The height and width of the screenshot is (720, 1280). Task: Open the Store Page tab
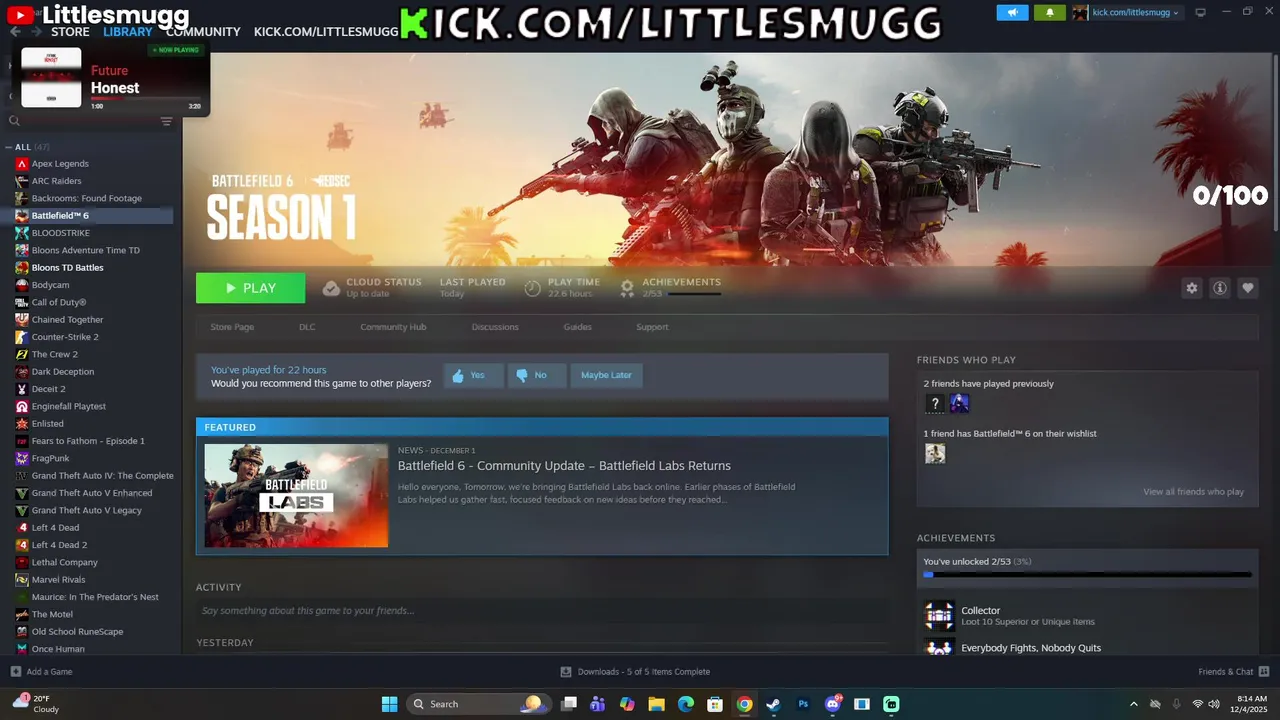(232, 327)
